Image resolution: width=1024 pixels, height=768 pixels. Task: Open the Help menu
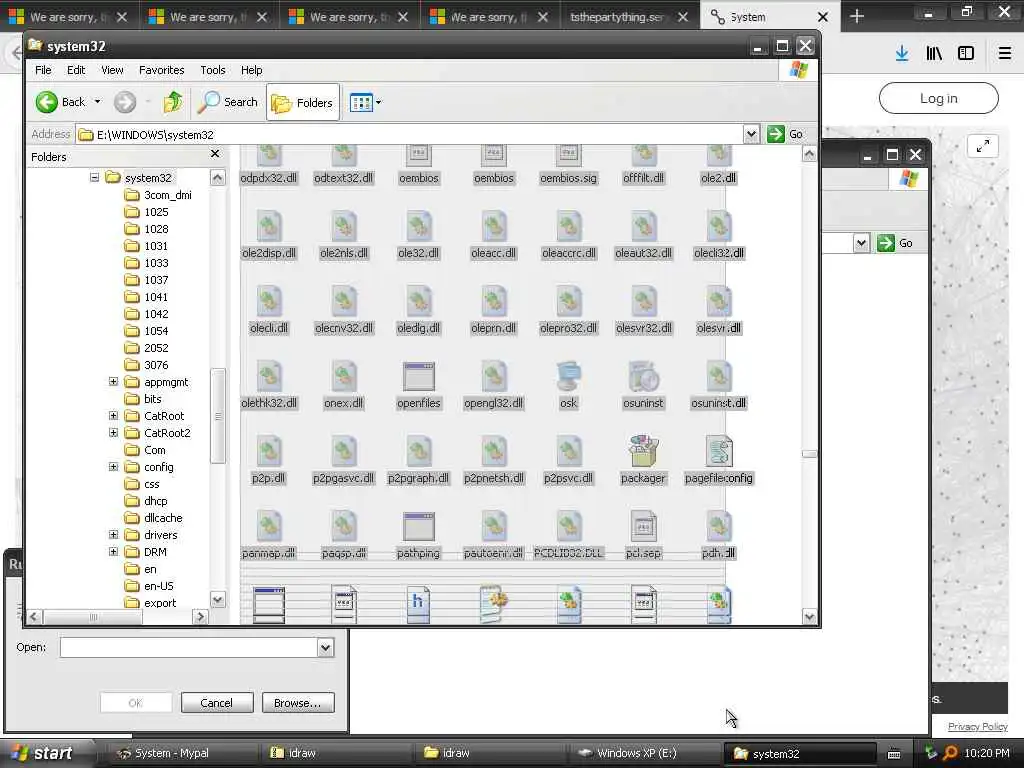tap(251, 70)
